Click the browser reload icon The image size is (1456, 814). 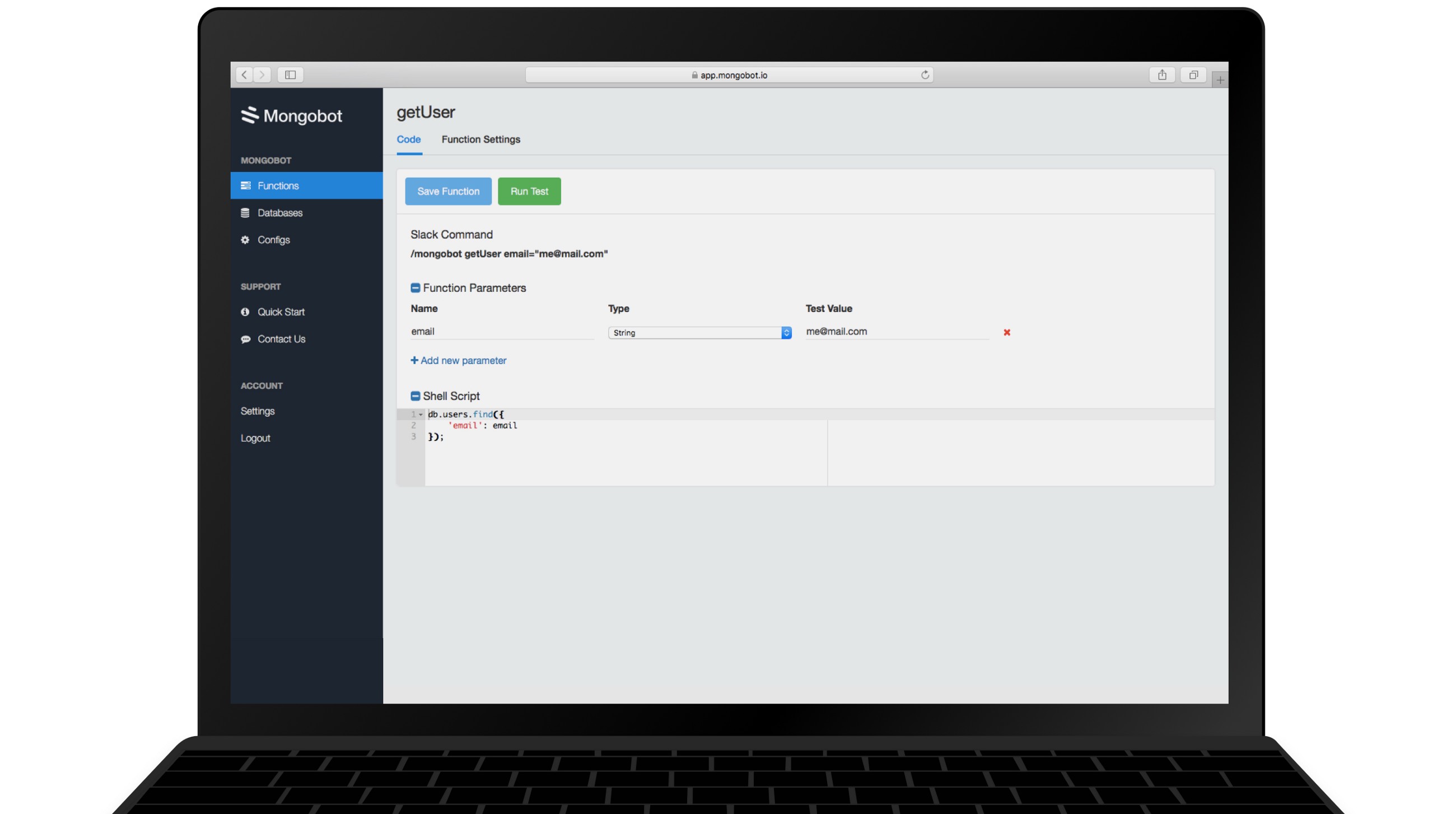(925, 75)
